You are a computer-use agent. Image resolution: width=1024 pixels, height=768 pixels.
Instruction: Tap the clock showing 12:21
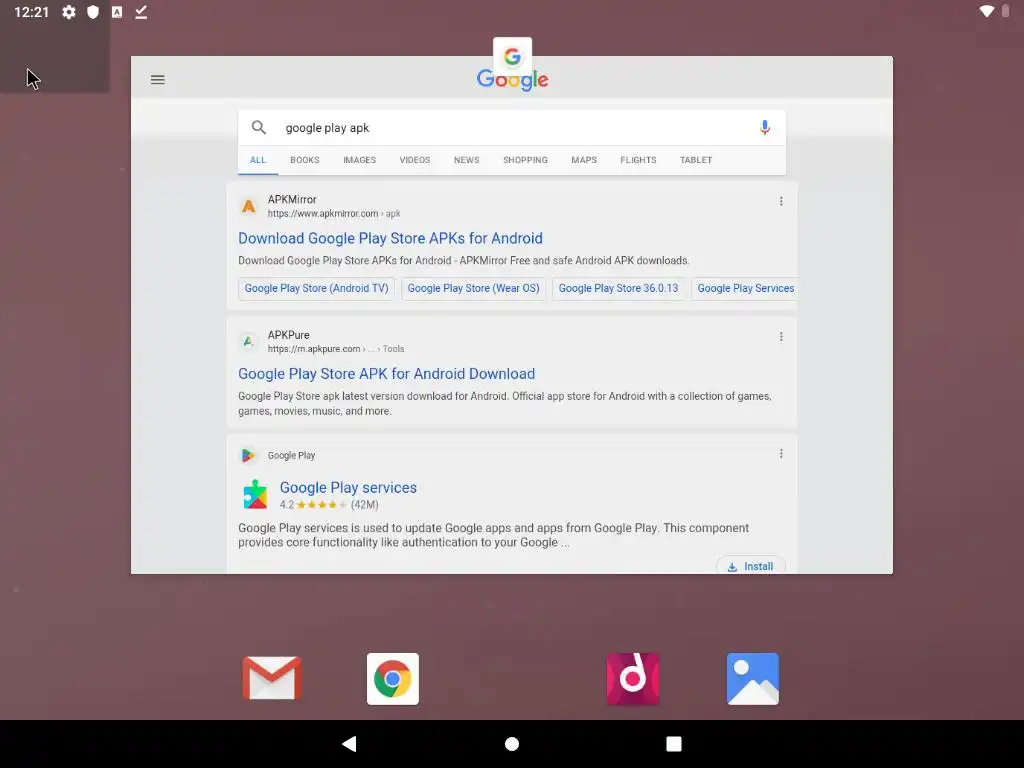coord(31,12)
